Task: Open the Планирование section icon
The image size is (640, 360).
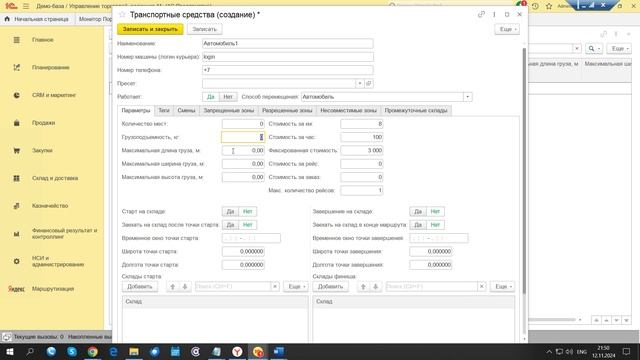Action: (16, 67)
